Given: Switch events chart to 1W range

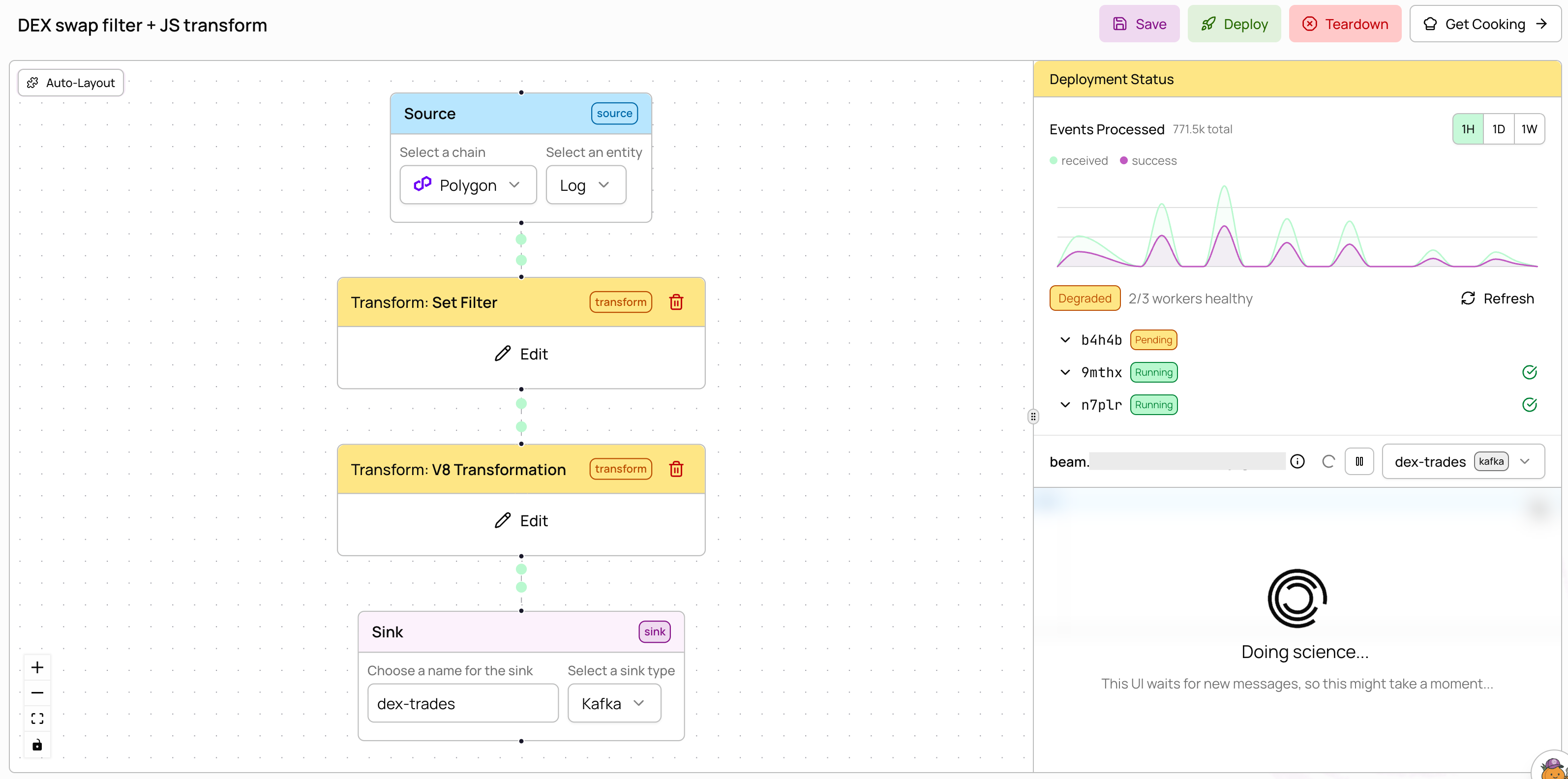Looking at the screenshot, I should (x=1529, y=128).
